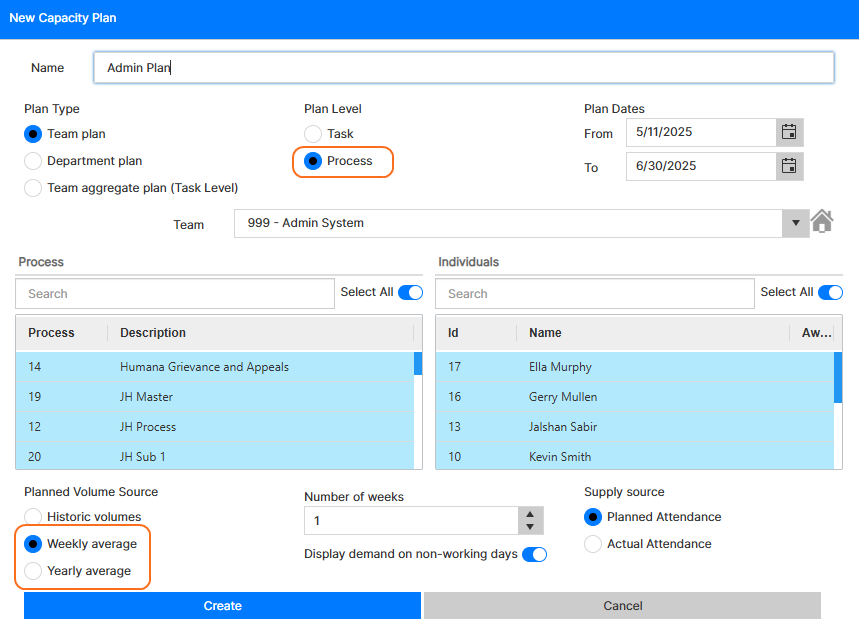Select the Humana Grievance and Appeals row
Image resolution: width=859 pixels, height=630 pixels.
(204, 367)
